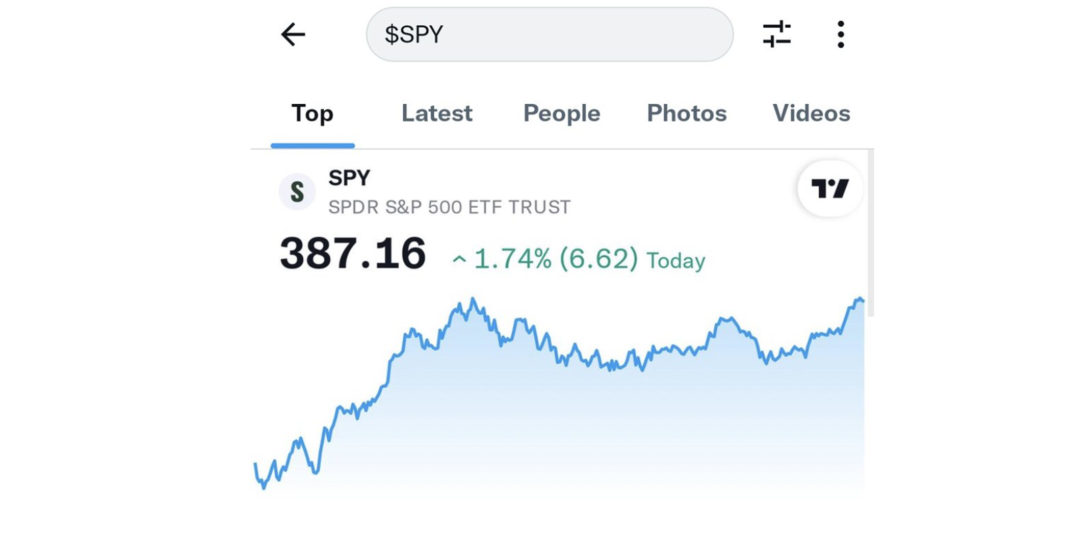1080x540 pixels.
Task: Focus the $SPY search field
Action: [x=549, y=35]
